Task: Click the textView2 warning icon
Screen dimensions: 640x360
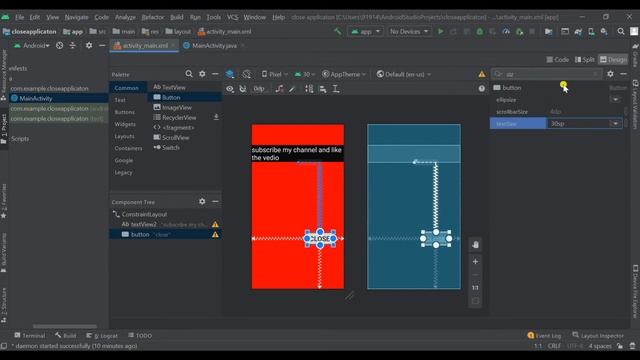Action: pyautogui.click(x=215, y=224)
